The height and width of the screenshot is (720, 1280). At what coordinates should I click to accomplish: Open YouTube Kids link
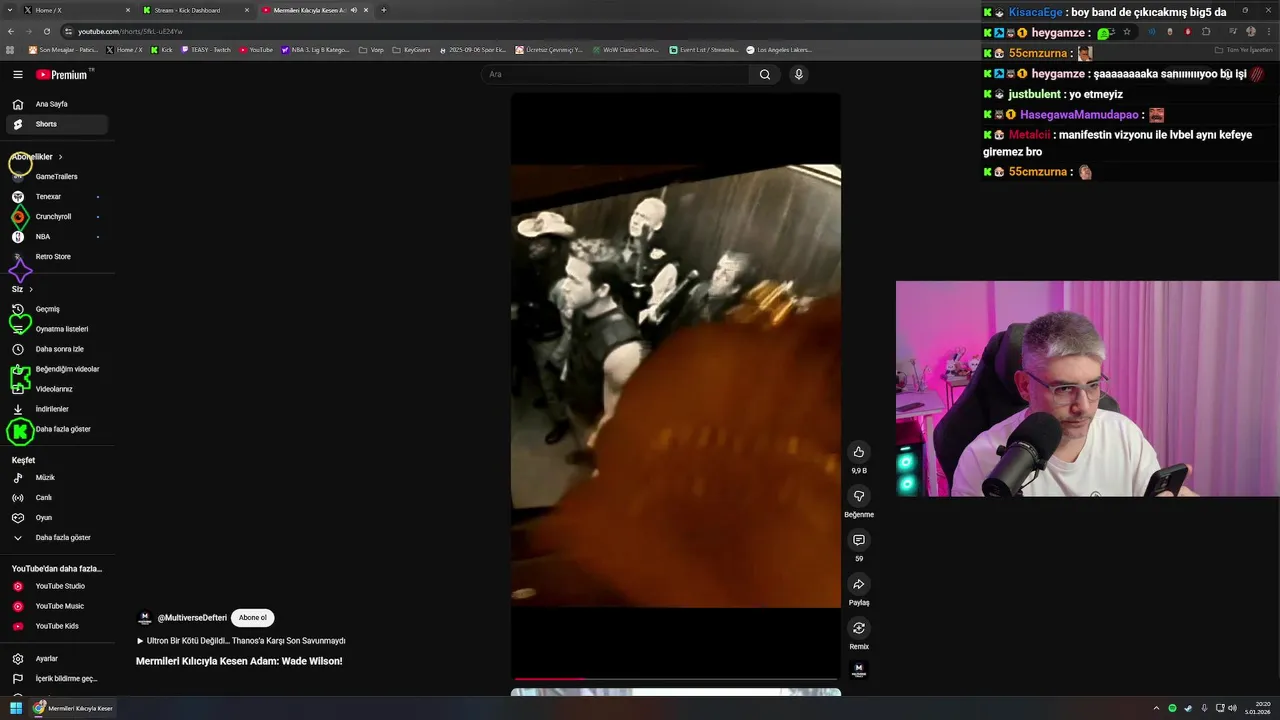[58, 626]
